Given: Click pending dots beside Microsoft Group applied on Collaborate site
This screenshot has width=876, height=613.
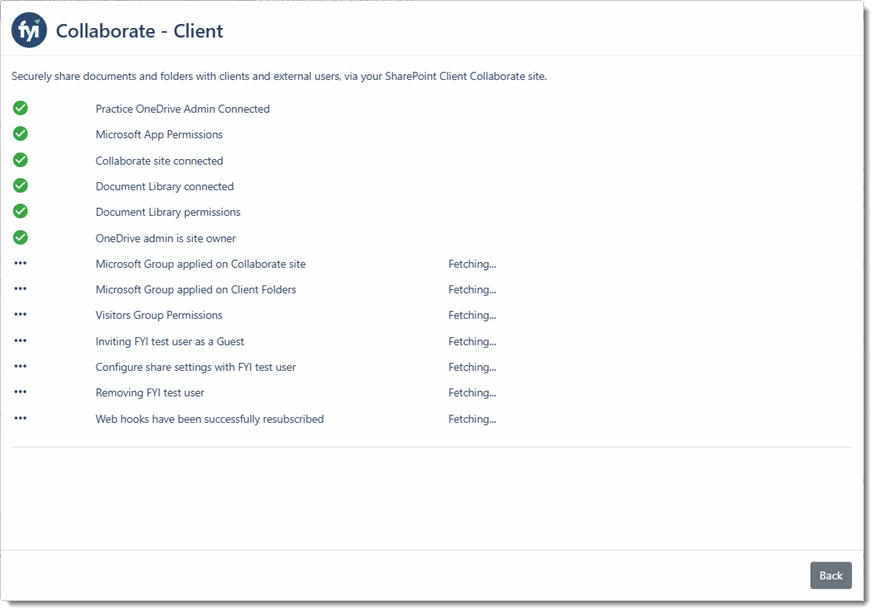Looking at the screenshot, I should click(x=21, y=263).
